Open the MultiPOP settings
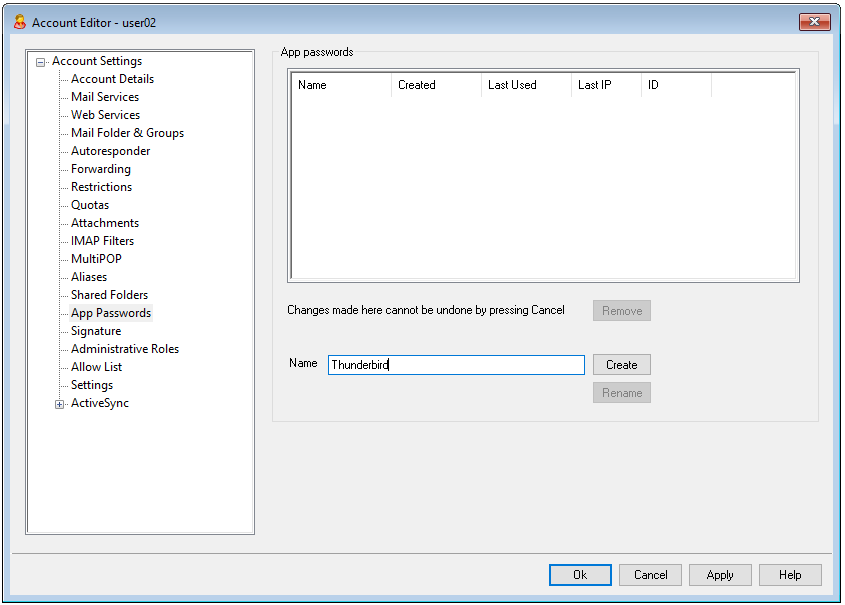 pyautogui.click(x=95, y=259)
